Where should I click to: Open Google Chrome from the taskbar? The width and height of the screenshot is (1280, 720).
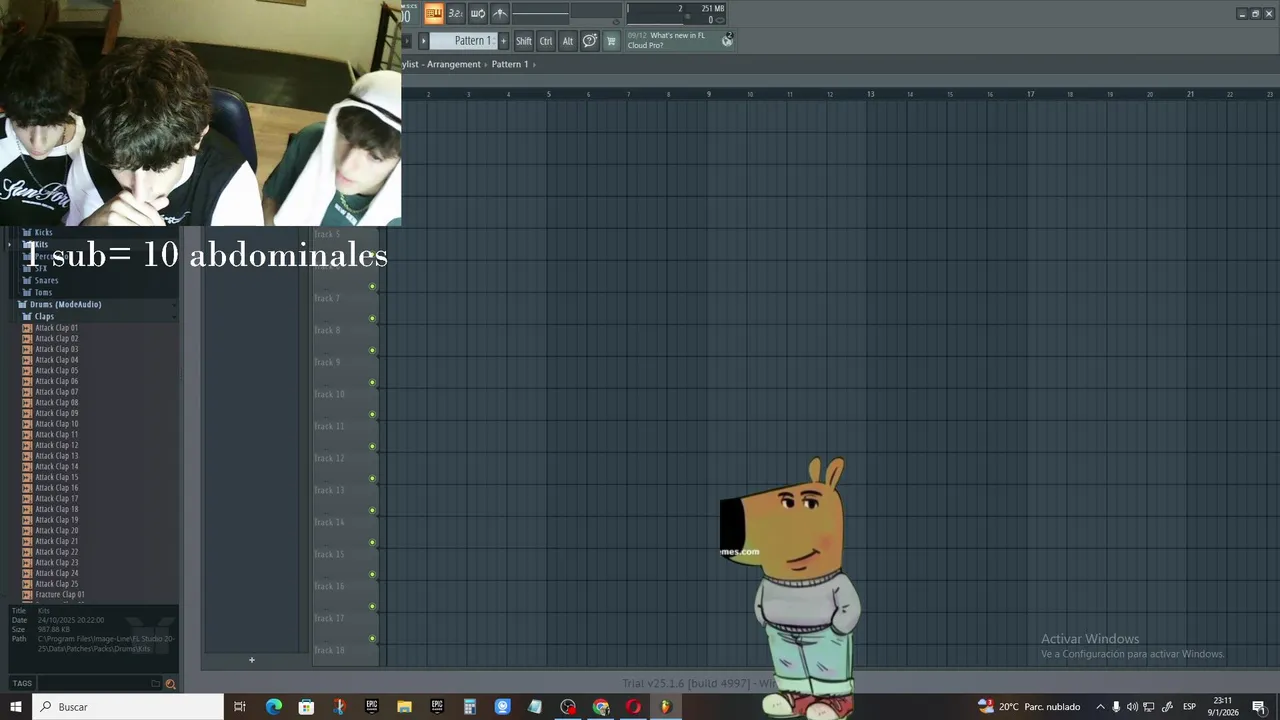(601, 707)
